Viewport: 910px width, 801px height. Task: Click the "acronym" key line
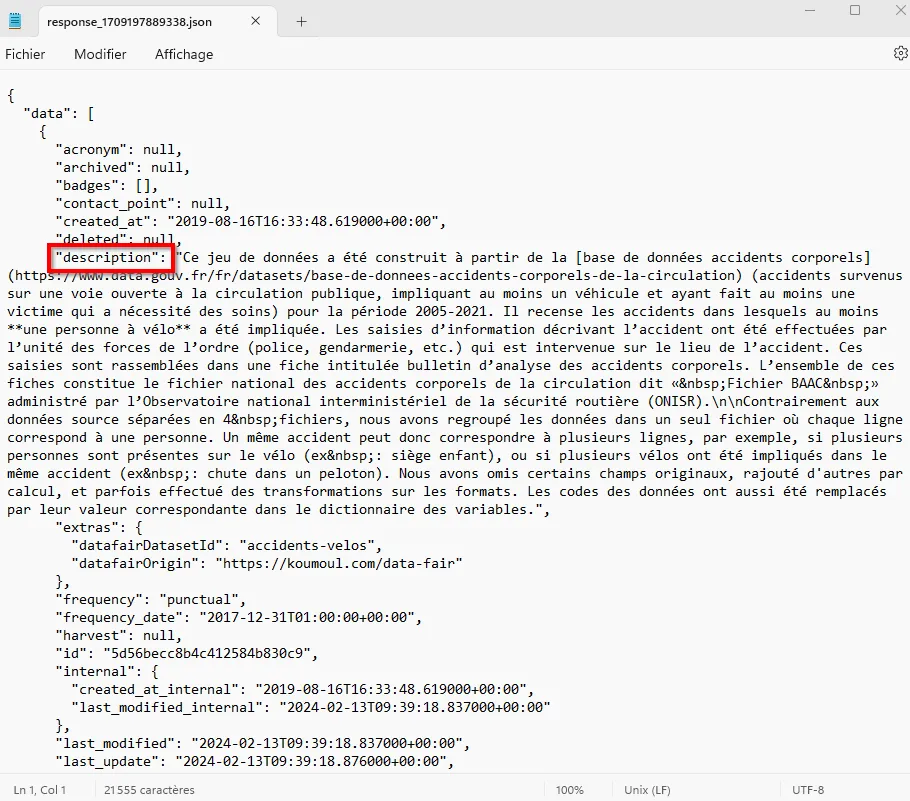point(119,149)
